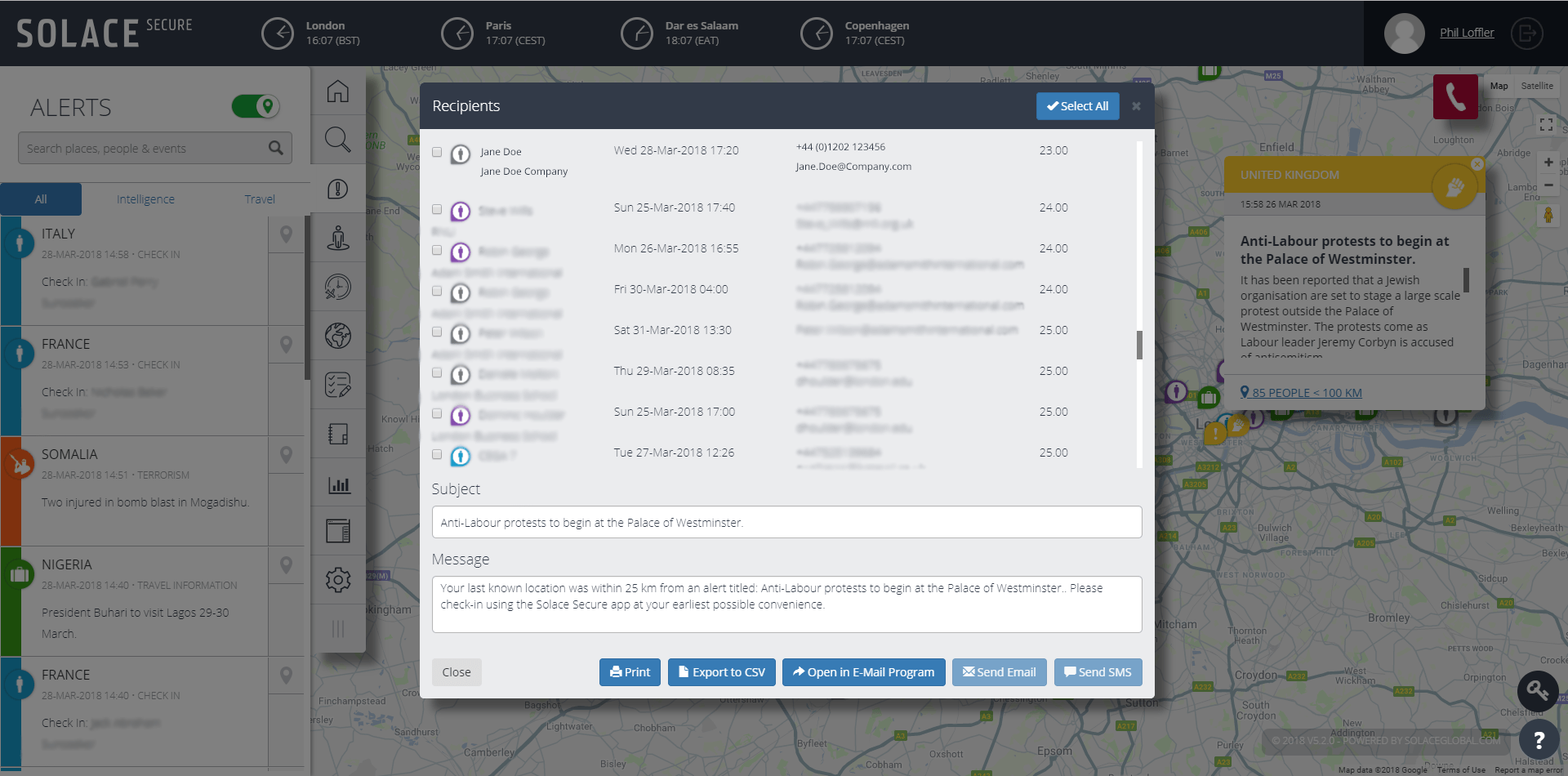The width and height of the screenshot is (1568, 776).
Task: Click the Send Email button
Action: pyautogui.click(x=1000, y=672)
